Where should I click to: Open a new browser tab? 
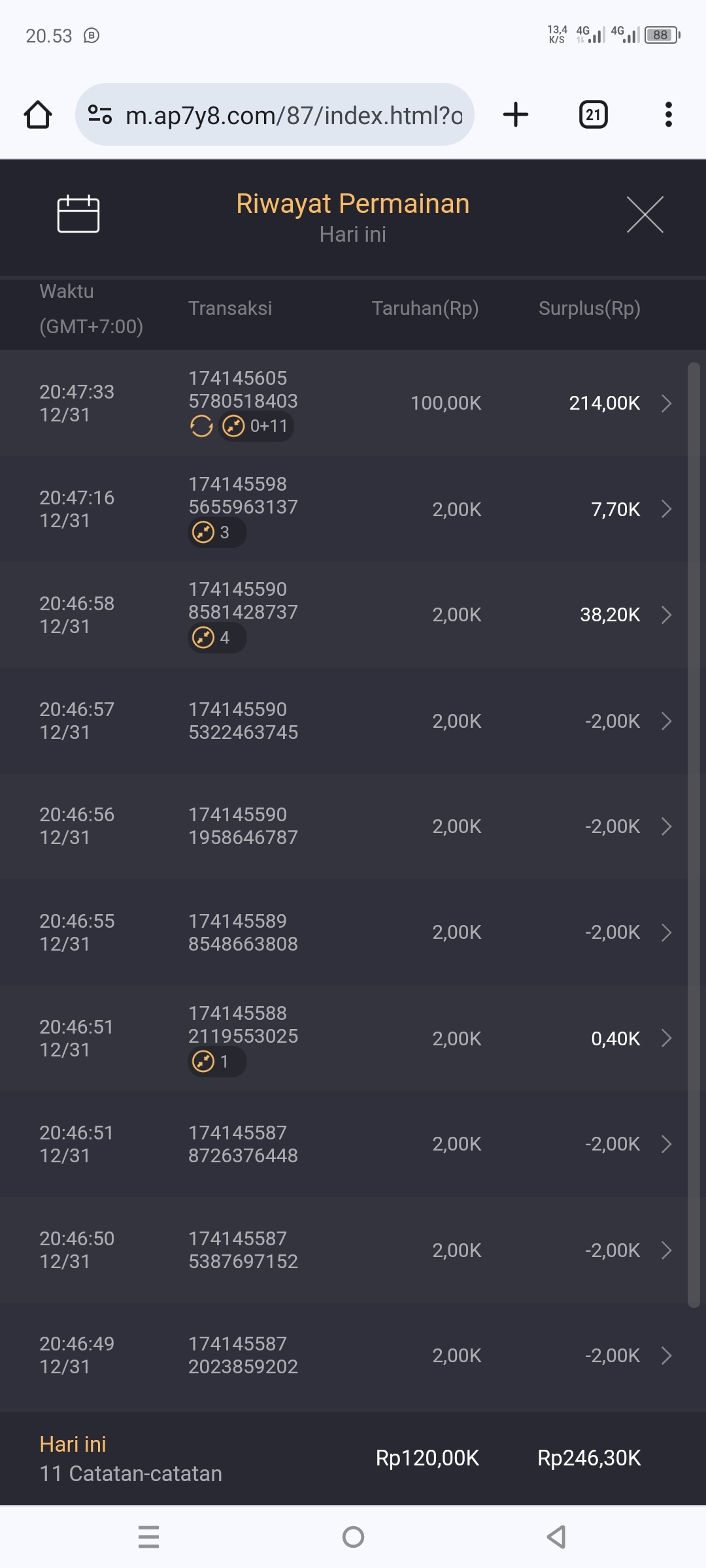[x=516, y=115]
